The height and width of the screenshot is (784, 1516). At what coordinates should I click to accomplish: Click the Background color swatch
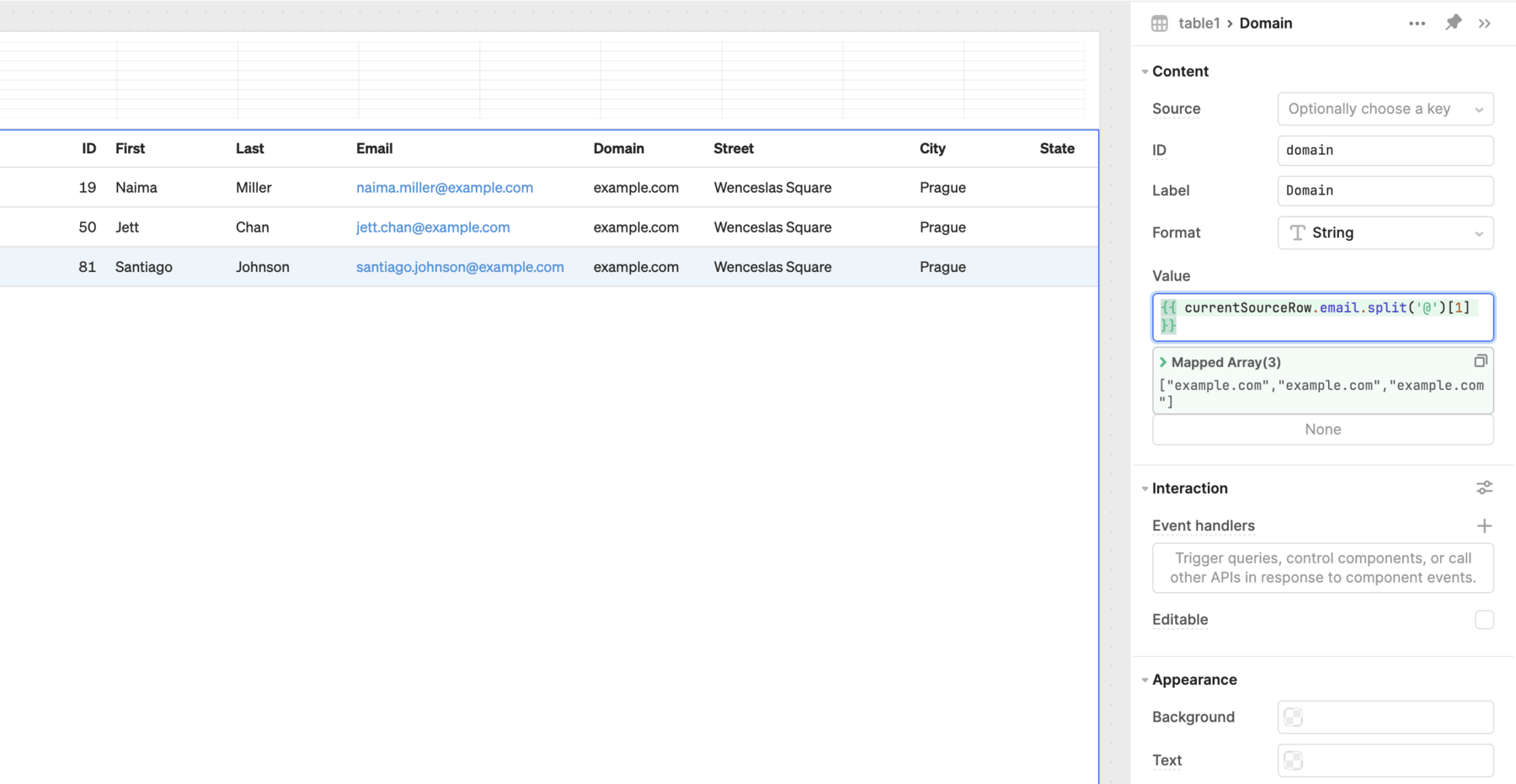point(1294,717)
